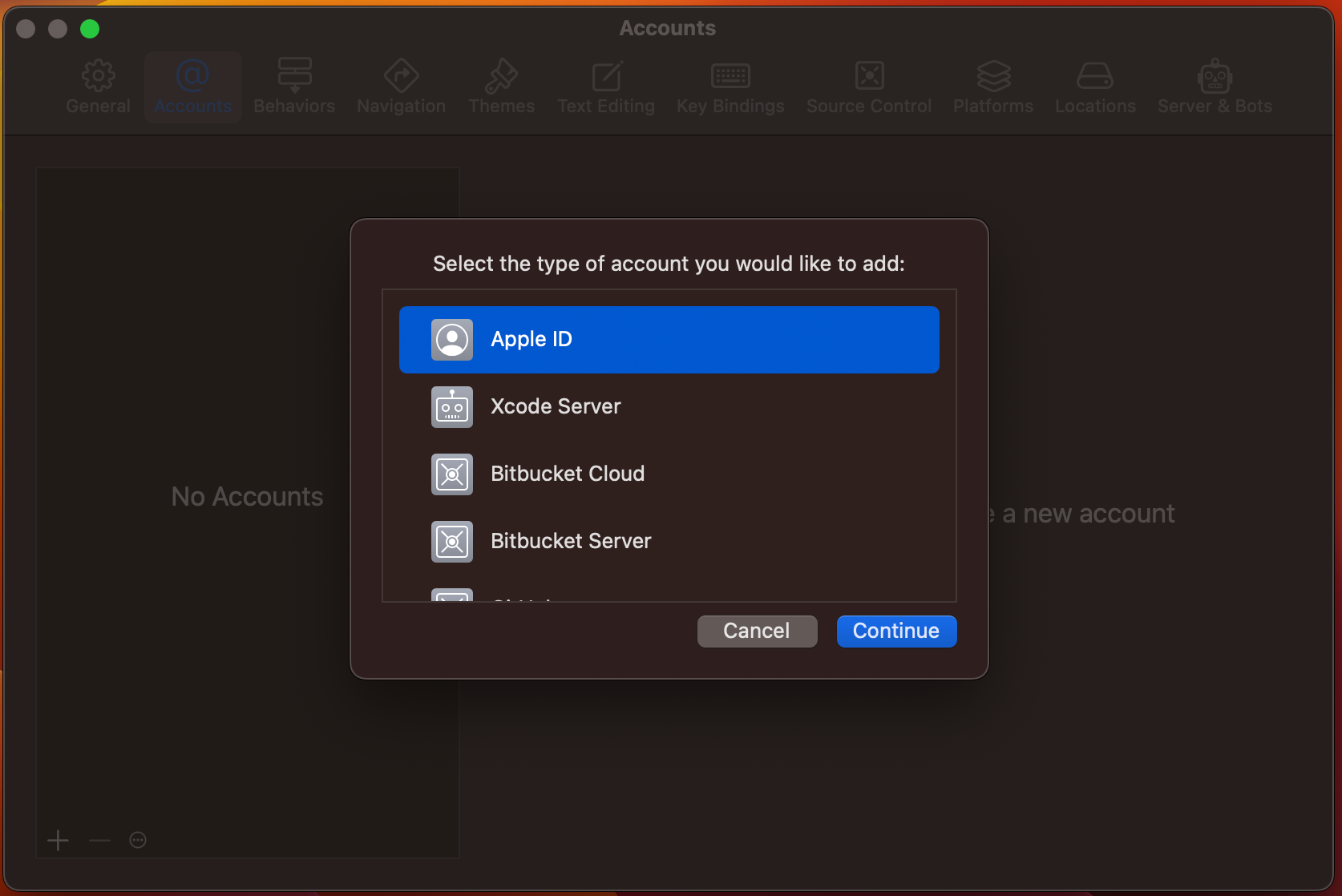Select the Apple ID account type row
The image size is (1342, 896).
(x=669, y=340)
